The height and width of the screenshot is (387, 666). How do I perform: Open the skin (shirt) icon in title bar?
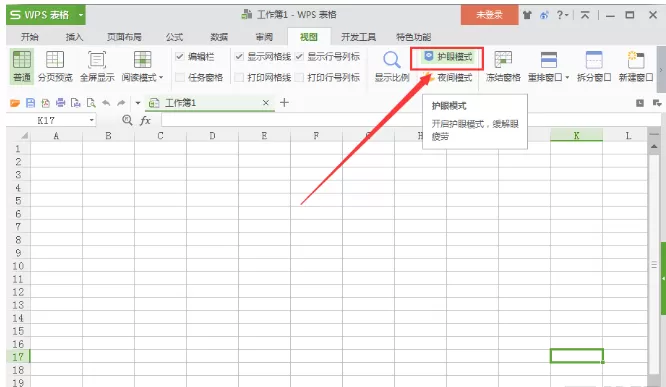click(527, 15)
